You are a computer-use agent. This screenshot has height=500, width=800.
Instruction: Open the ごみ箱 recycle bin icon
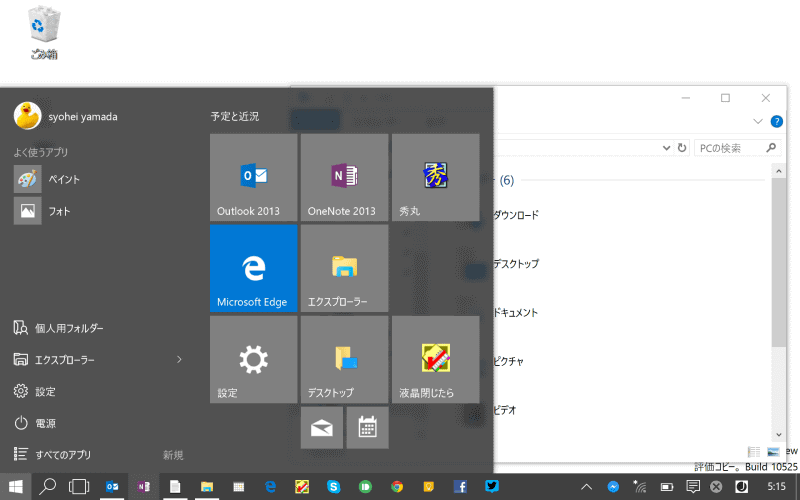[44, 32]
